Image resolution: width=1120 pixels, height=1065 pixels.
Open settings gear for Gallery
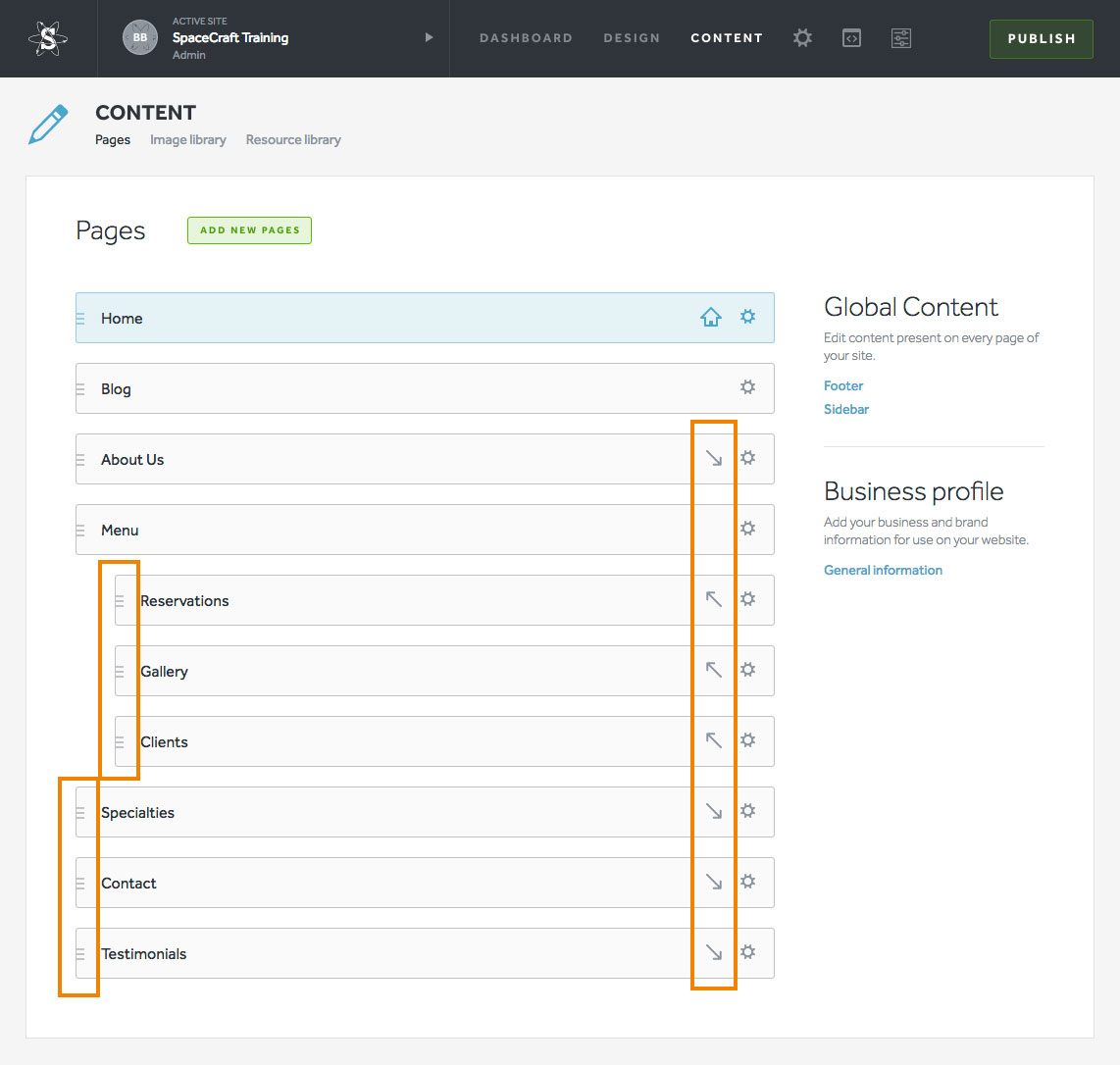(x=748, y=669)
